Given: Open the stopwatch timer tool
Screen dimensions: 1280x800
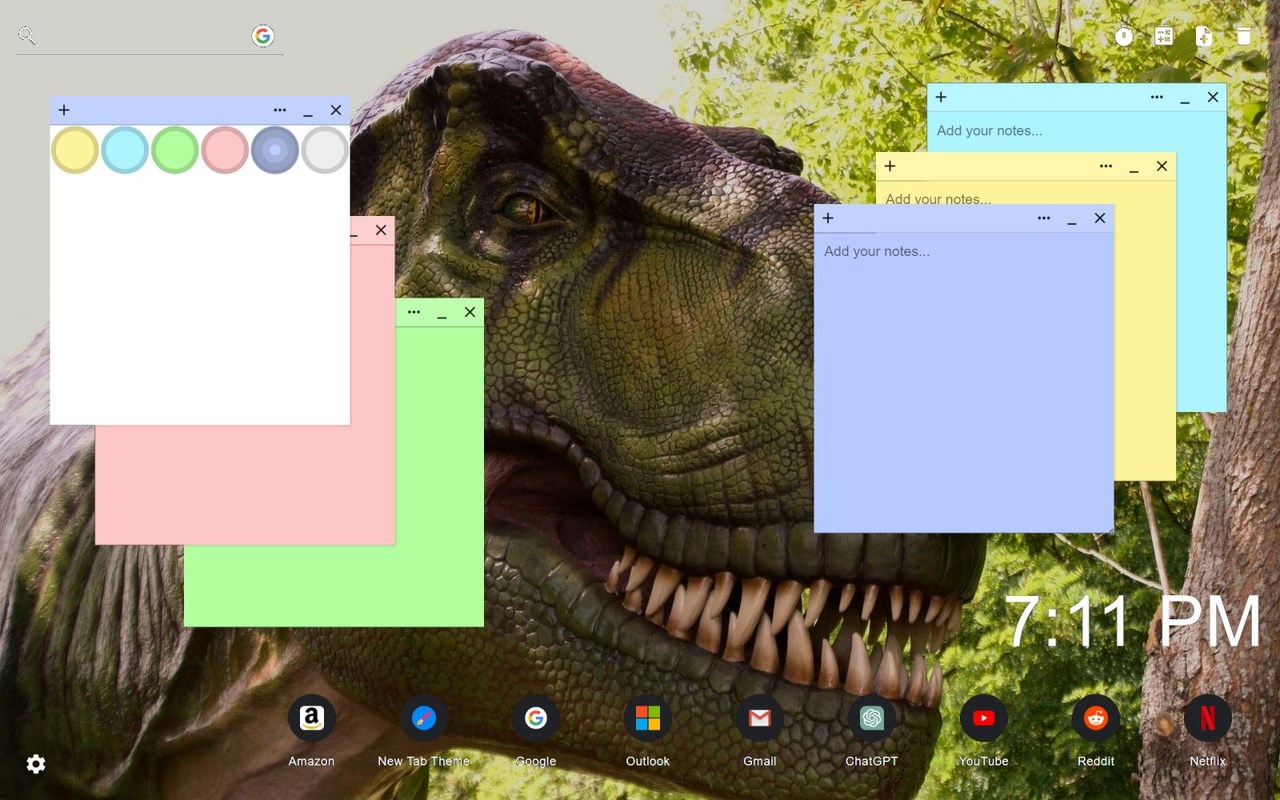Looking at the screenshot, I should [x=1124, y=36].
